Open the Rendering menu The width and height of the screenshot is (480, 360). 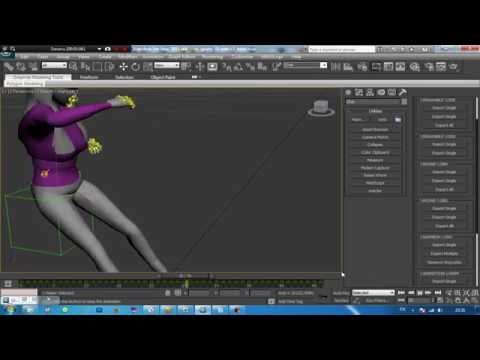[x=212, y=57]
